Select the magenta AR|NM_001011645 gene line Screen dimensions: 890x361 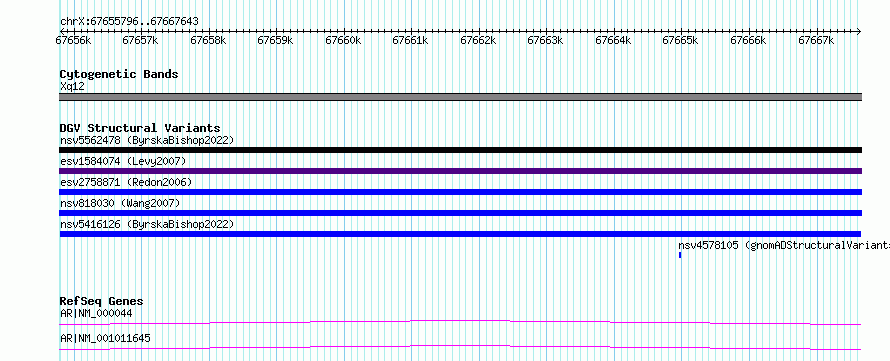pos(460,347)
